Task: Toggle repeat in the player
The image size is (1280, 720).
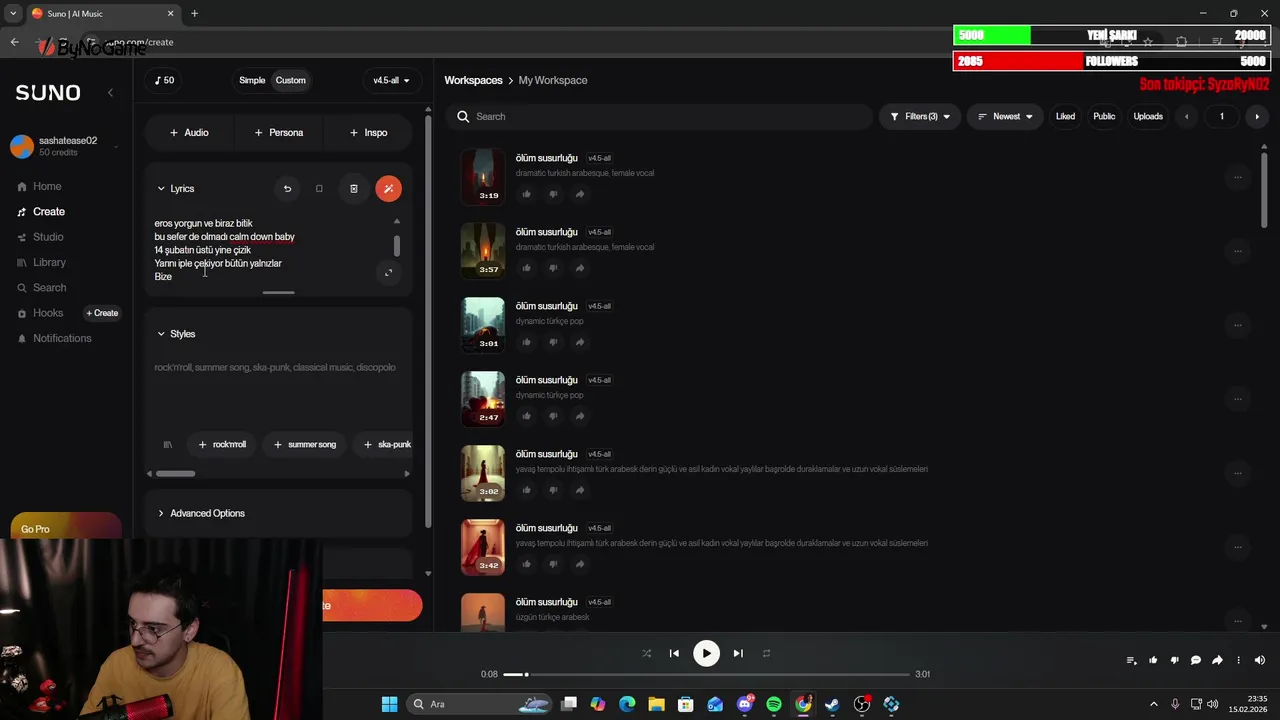Action: click(x=766, y=653)
